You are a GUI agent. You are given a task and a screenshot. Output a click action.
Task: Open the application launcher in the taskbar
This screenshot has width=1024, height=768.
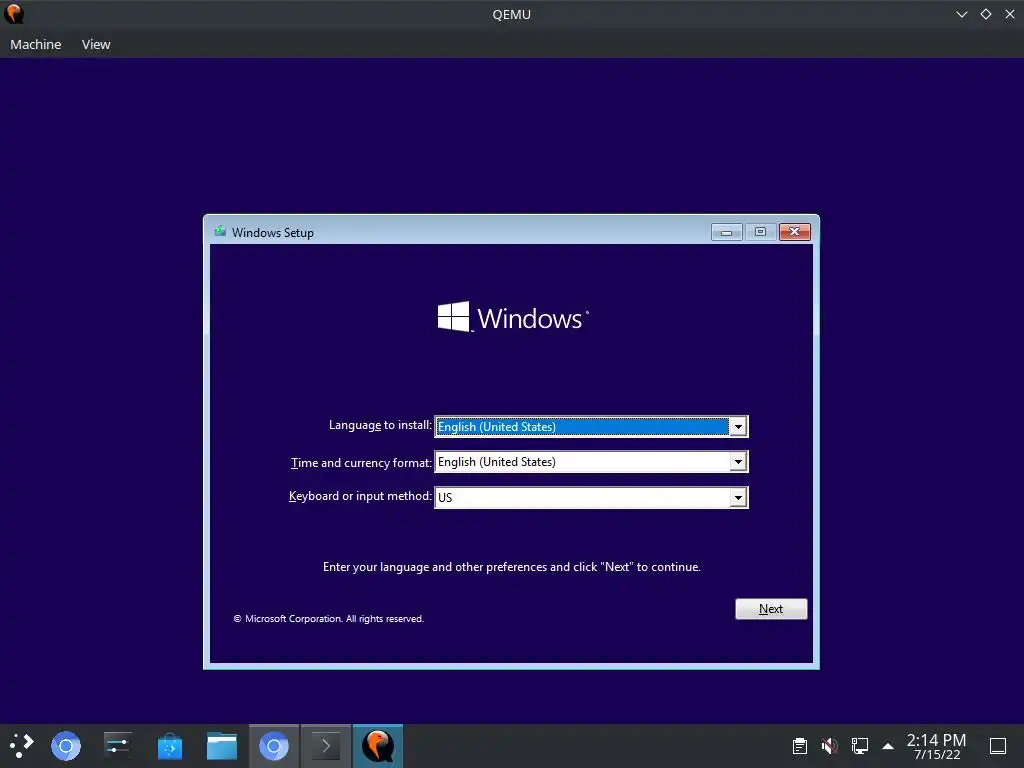click(22, 746)
